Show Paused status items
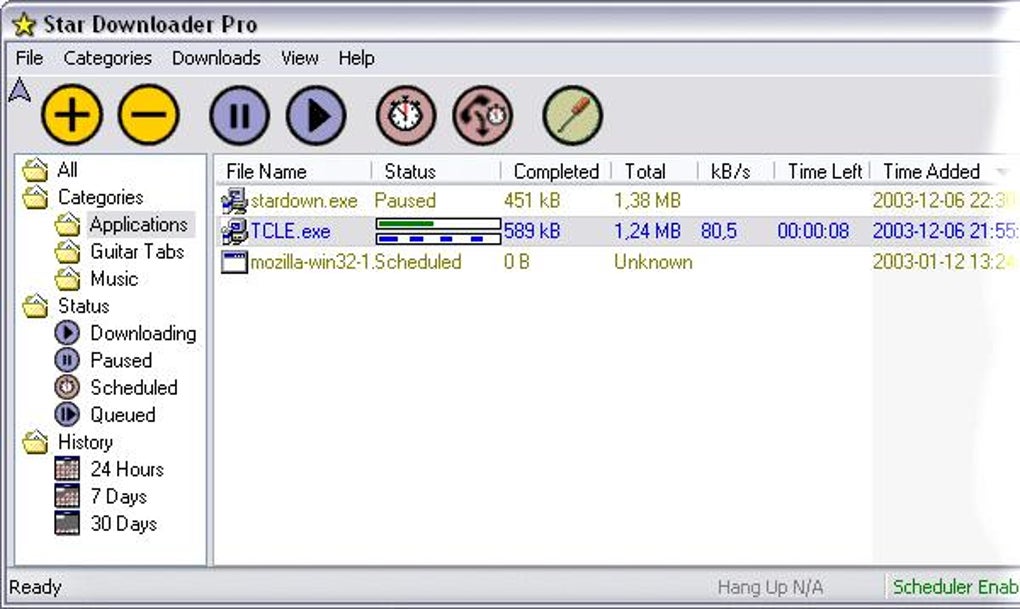Image resolution: width=1020 pixels, height=609 pixels. tap(121, 360)
